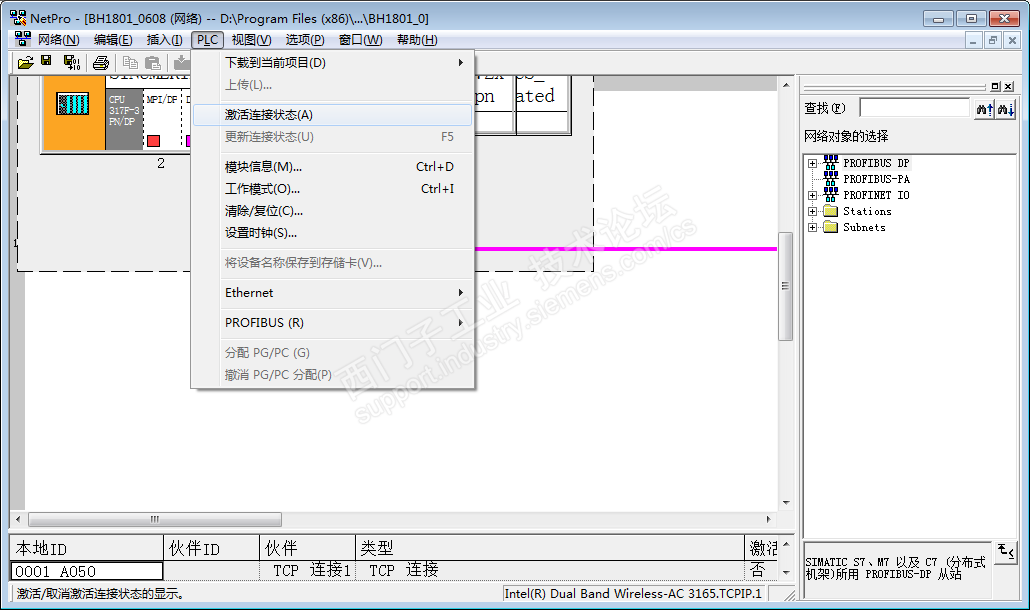This screenshot has width=1030, height=610.
Task: Click the Download toolbar icon beside Paste
Action: point(181,63)
